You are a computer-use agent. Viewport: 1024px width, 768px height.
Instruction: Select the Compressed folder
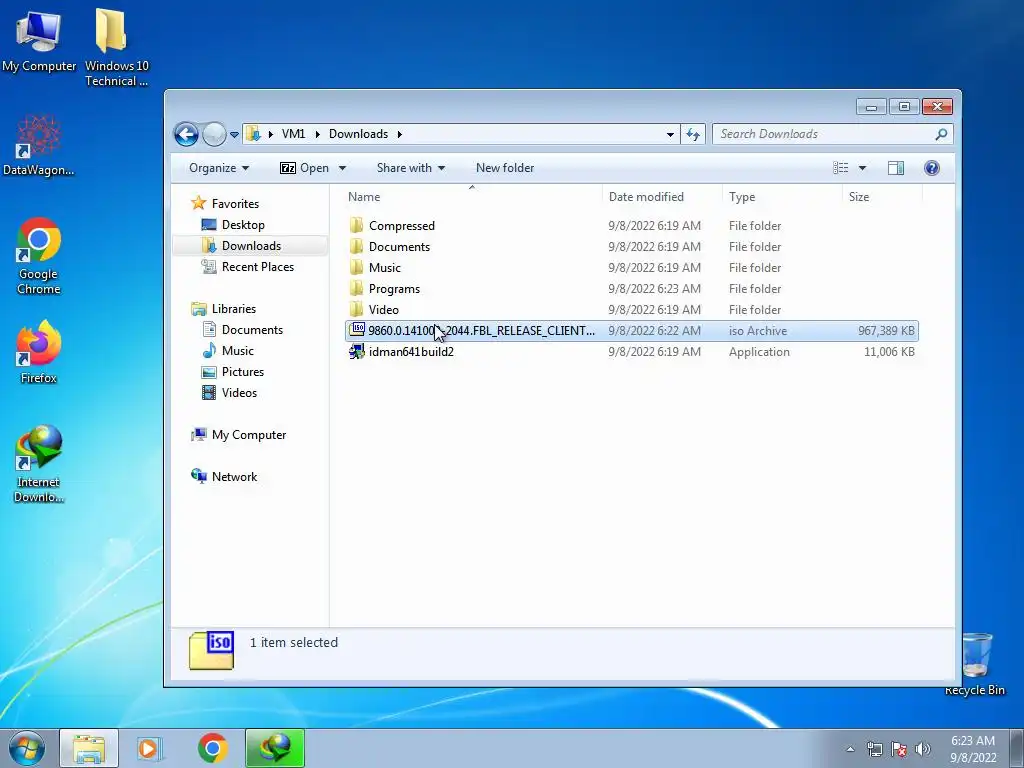pyautogui.click(x=632, y=226)
